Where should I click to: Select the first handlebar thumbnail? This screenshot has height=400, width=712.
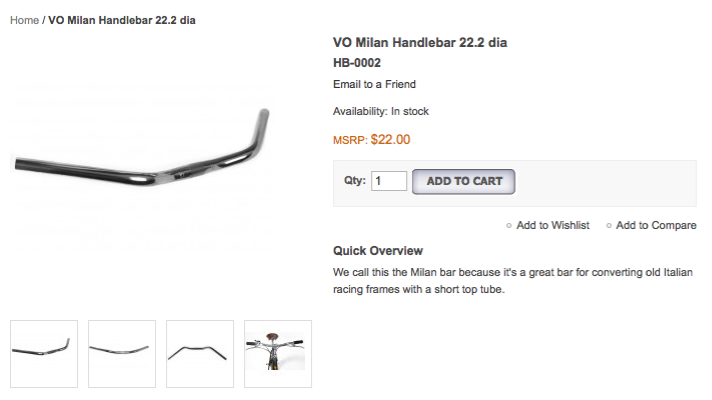(x=44, y=353)
